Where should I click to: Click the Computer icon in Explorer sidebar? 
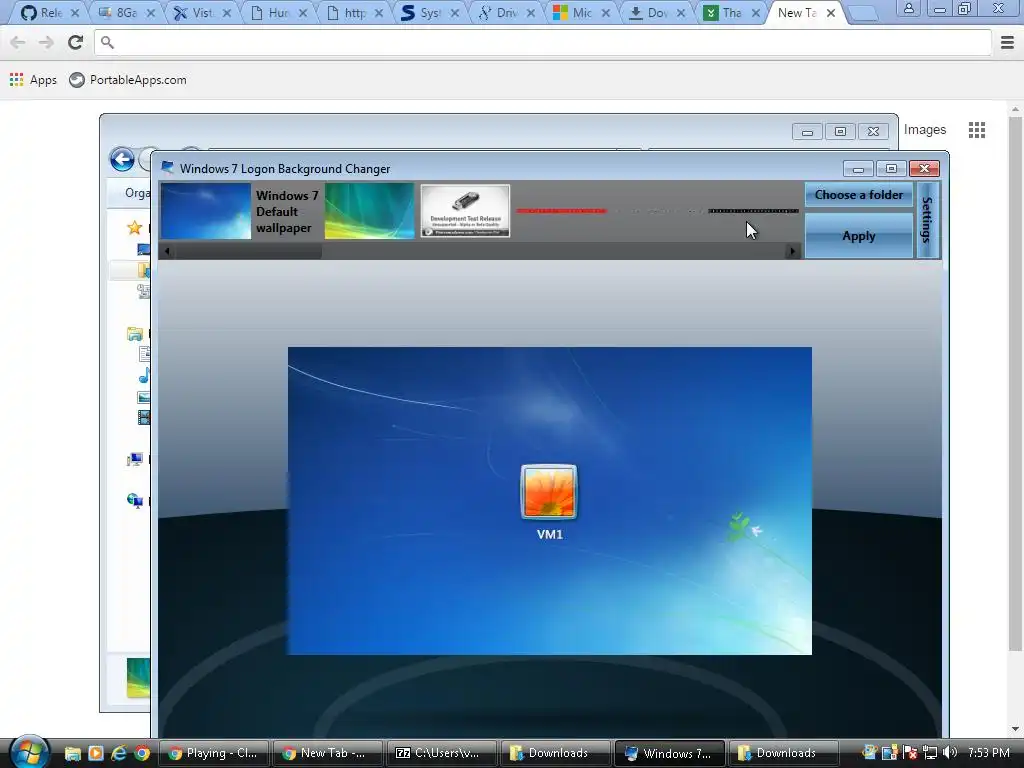click(135, 460)
